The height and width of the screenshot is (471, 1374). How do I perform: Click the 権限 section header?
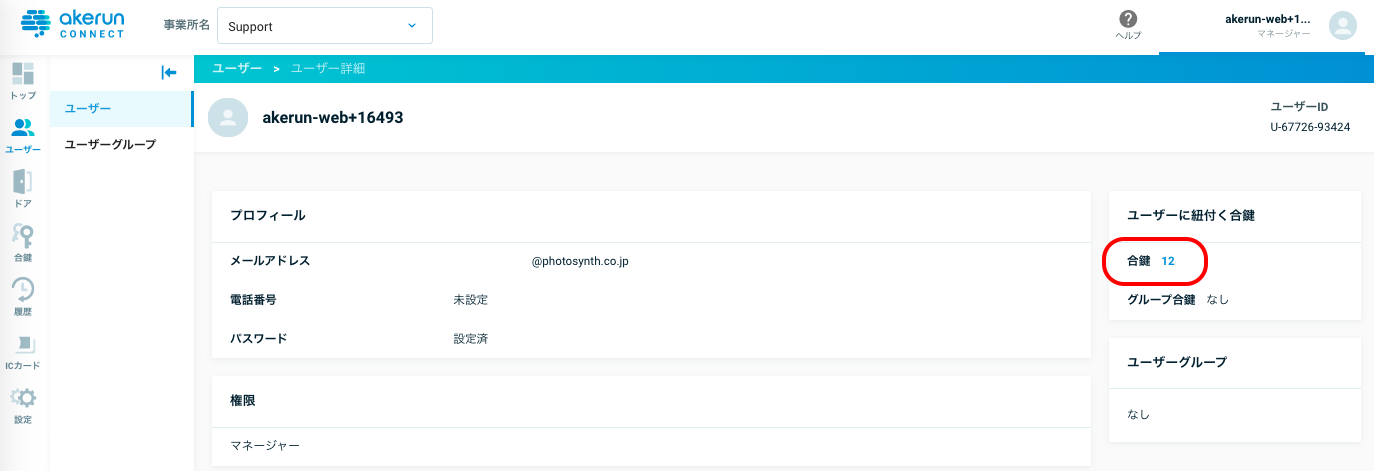click(x=243, y=400)
